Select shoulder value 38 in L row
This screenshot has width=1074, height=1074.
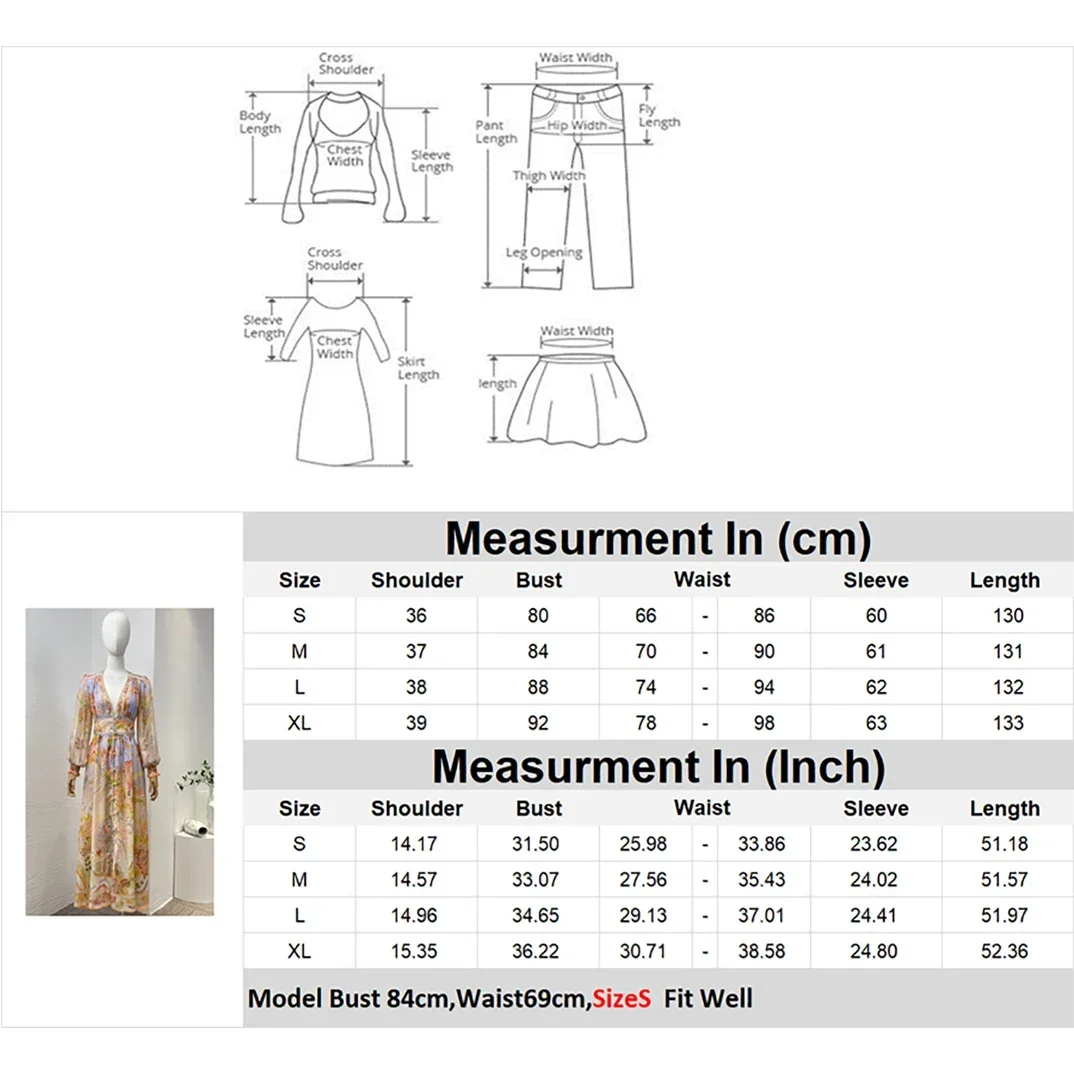416,686
